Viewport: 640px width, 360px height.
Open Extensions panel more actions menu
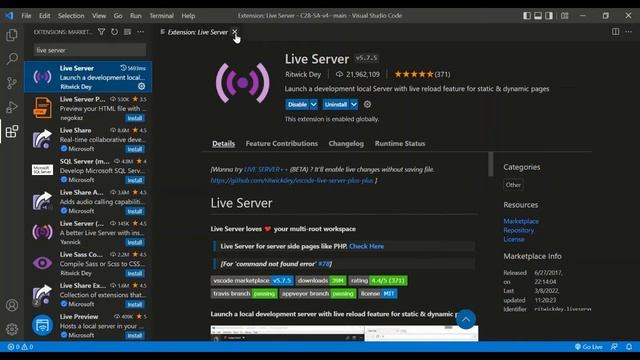point(140,32)
